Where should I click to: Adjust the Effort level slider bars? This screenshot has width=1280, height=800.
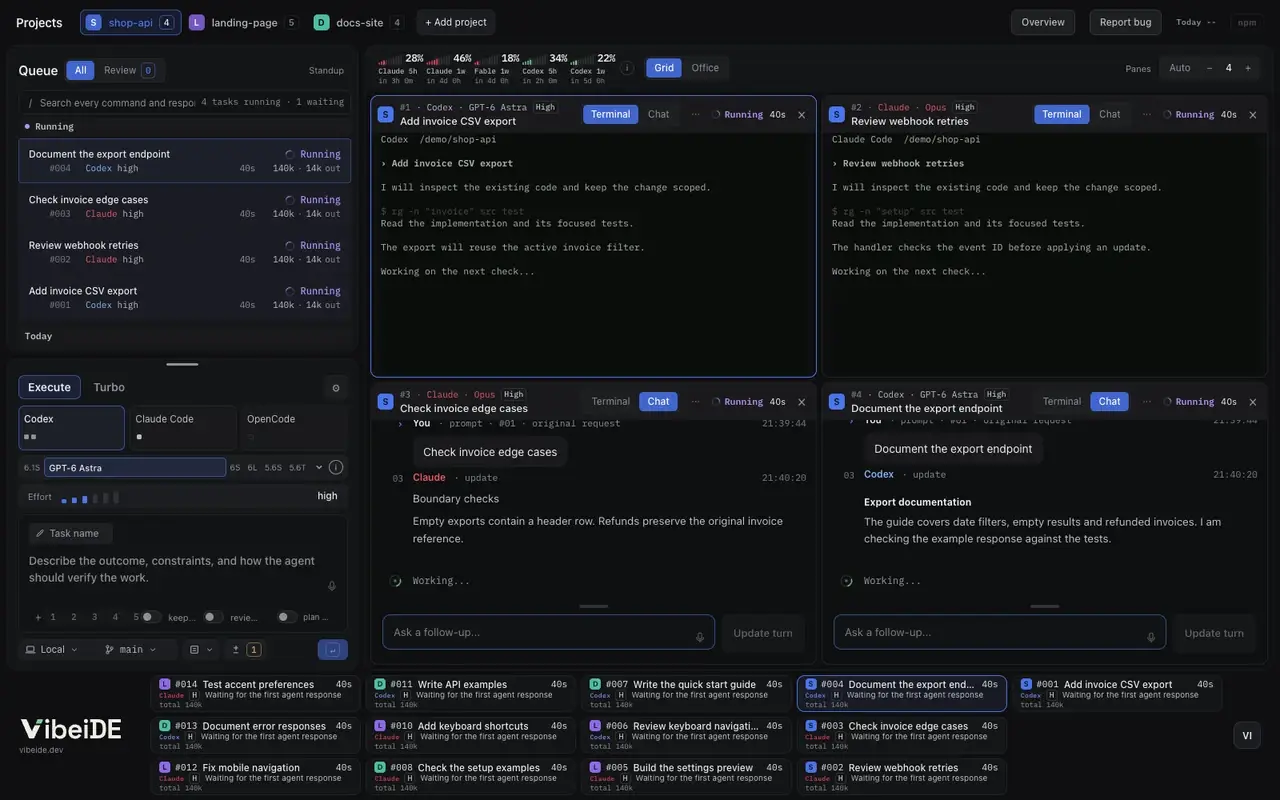tap(90, 497)
